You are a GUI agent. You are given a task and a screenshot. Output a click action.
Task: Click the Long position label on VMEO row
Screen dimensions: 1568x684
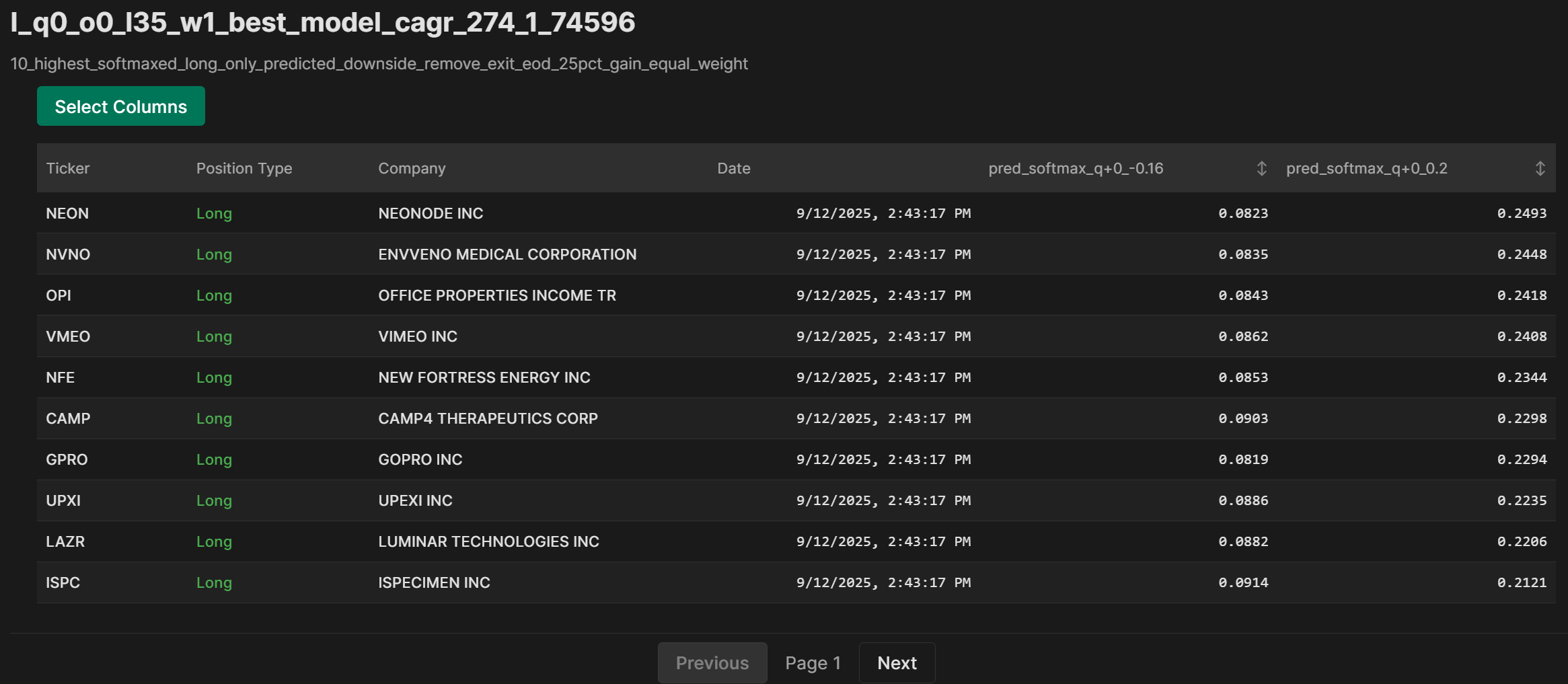[214, 336]
